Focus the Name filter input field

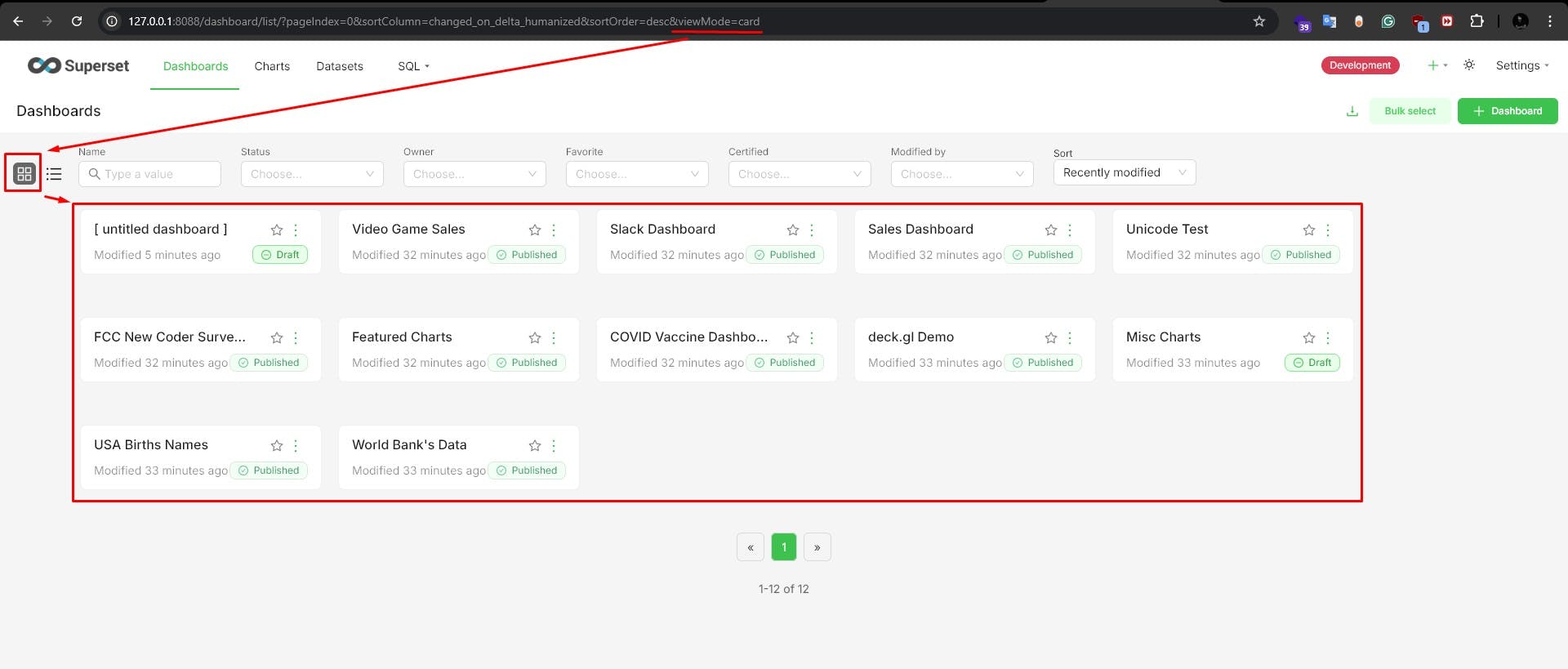tap(149, 174)
